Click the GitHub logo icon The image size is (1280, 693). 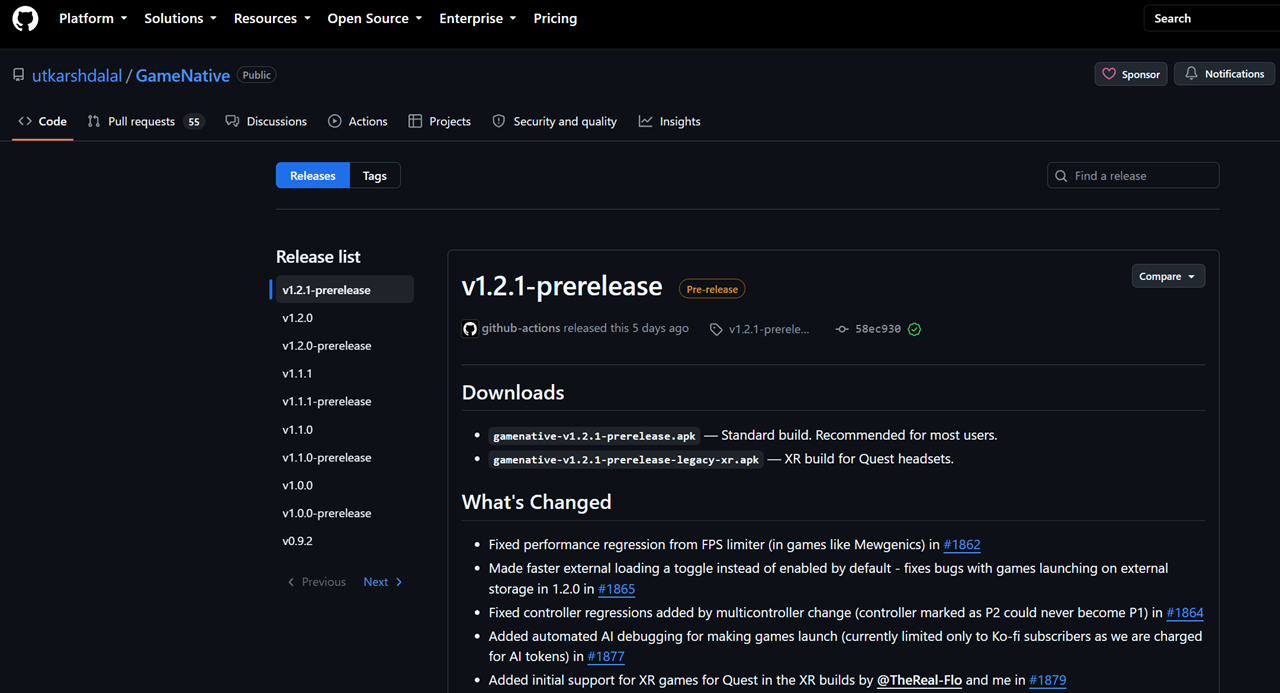click(x=25, y=18)
